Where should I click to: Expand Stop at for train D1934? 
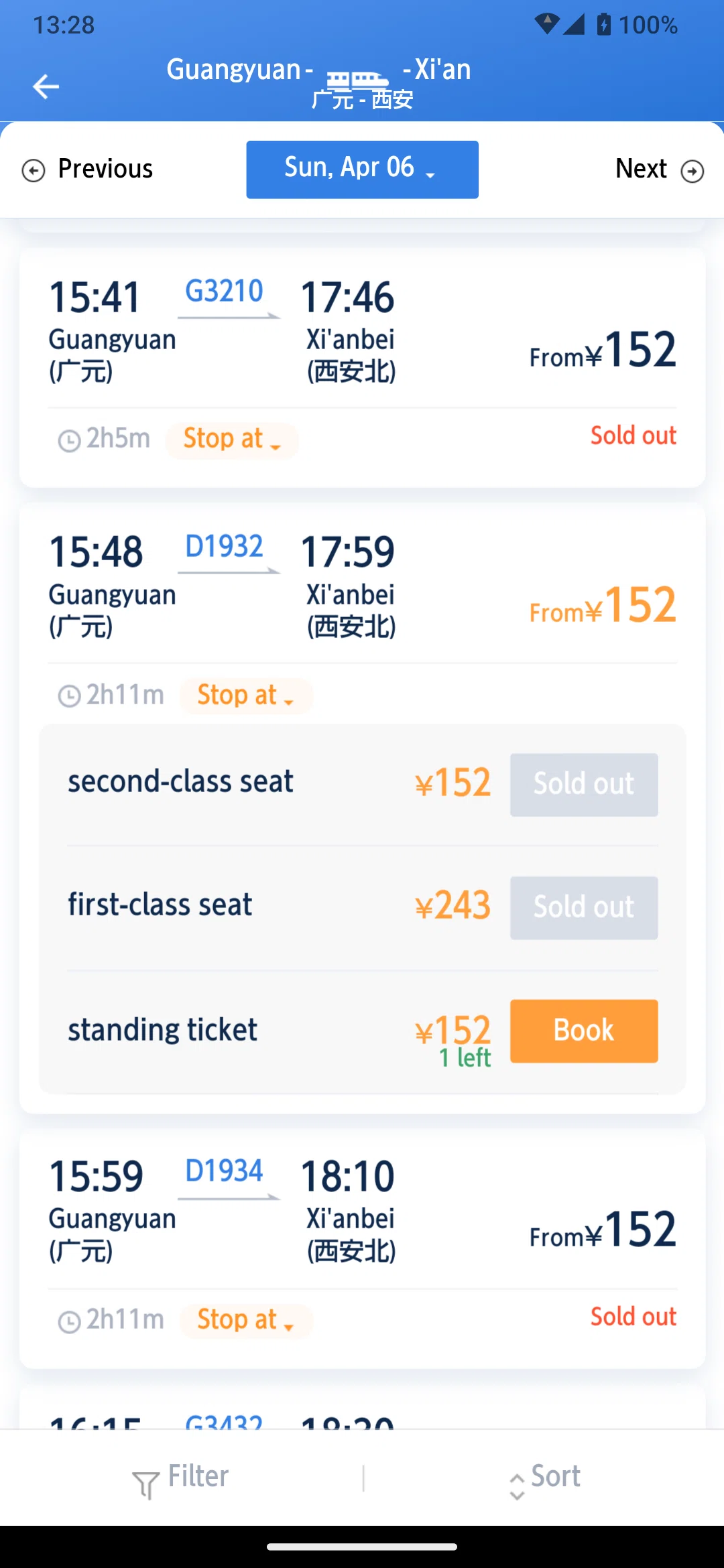tap(245, 1320)
